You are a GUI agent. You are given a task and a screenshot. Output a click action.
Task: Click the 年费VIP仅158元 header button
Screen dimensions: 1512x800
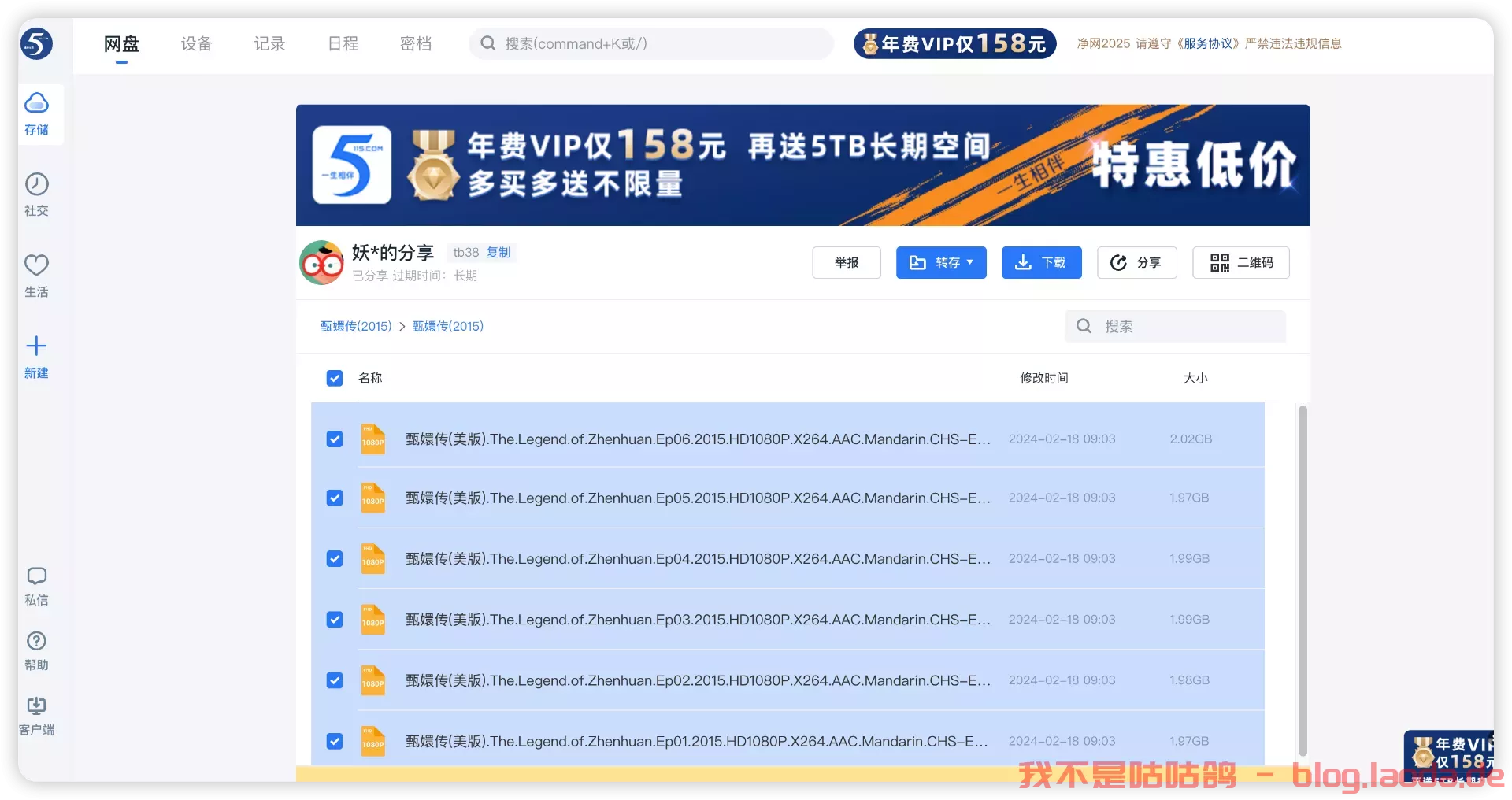click(955, 43)
